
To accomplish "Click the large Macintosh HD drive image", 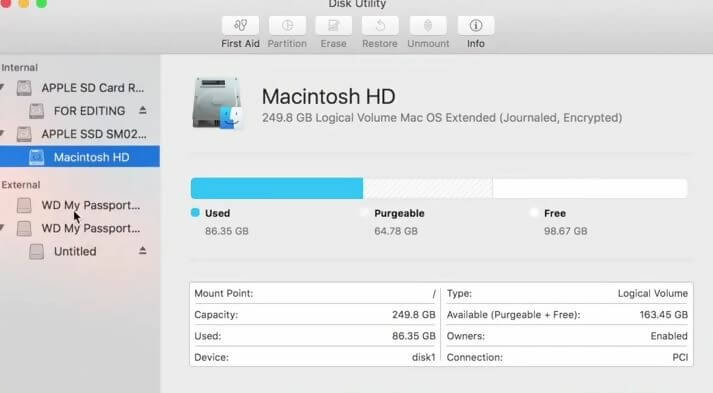I will click(x=217, y=103).
